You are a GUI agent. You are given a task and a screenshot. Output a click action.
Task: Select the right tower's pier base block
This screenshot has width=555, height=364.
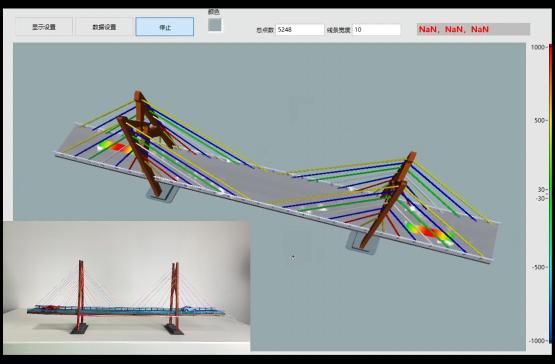[x=361, y=244]
